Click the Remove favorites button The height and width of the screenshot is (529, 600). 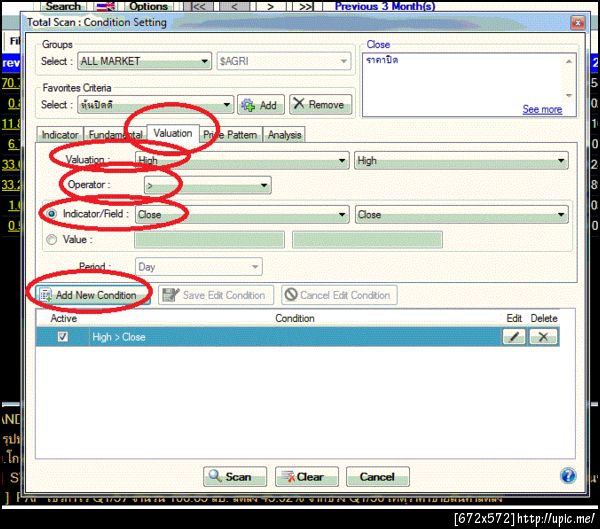click(321, 104)
